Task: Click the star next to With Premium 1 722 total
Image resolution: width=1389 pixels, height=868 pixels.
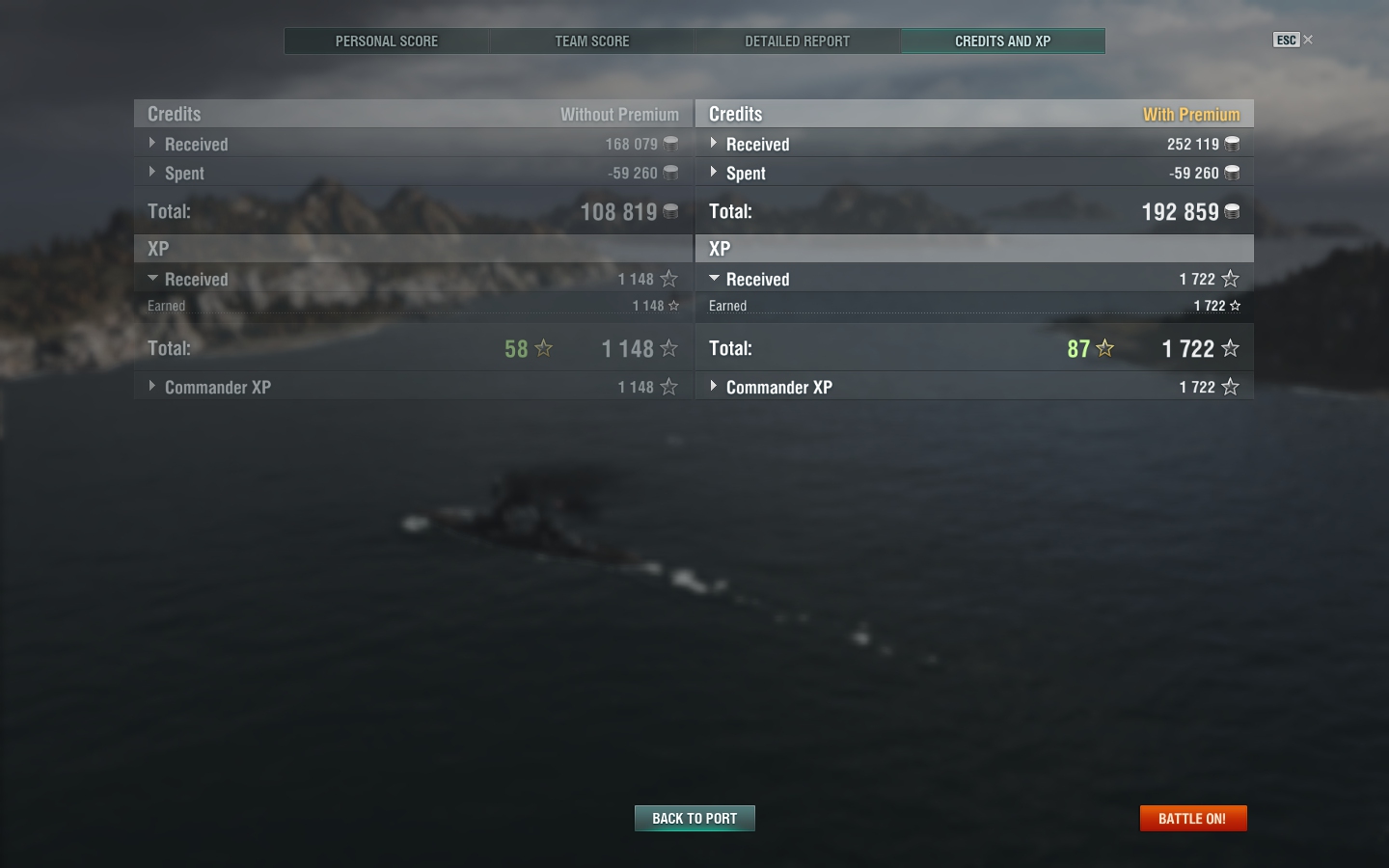Action: [1230, 348]
